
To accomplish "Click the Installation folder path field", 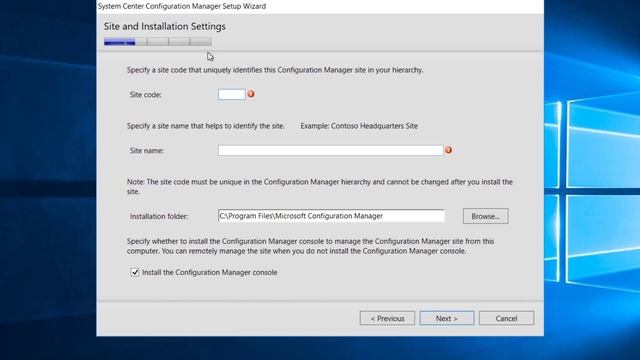I will [331, 216].
